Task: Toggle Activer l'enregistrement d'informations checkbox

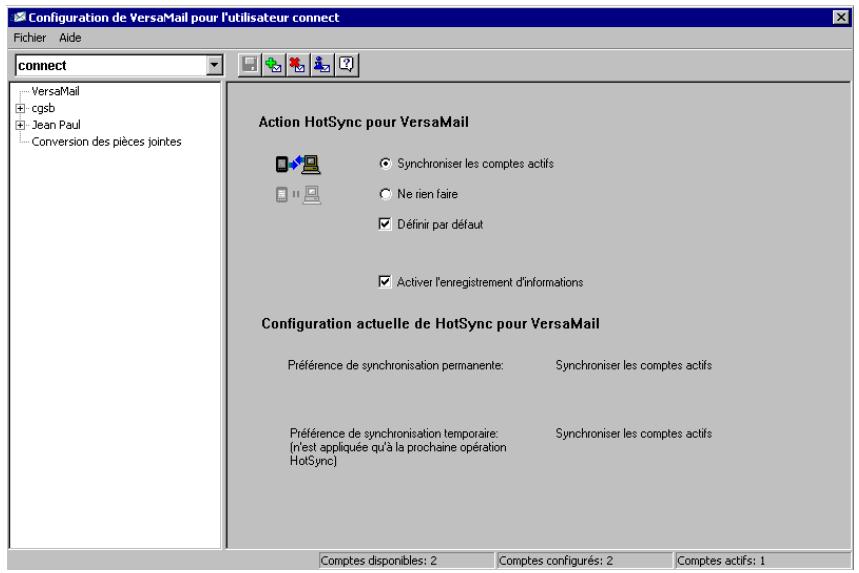Action: pyautogui.click(x=385, y=282)
